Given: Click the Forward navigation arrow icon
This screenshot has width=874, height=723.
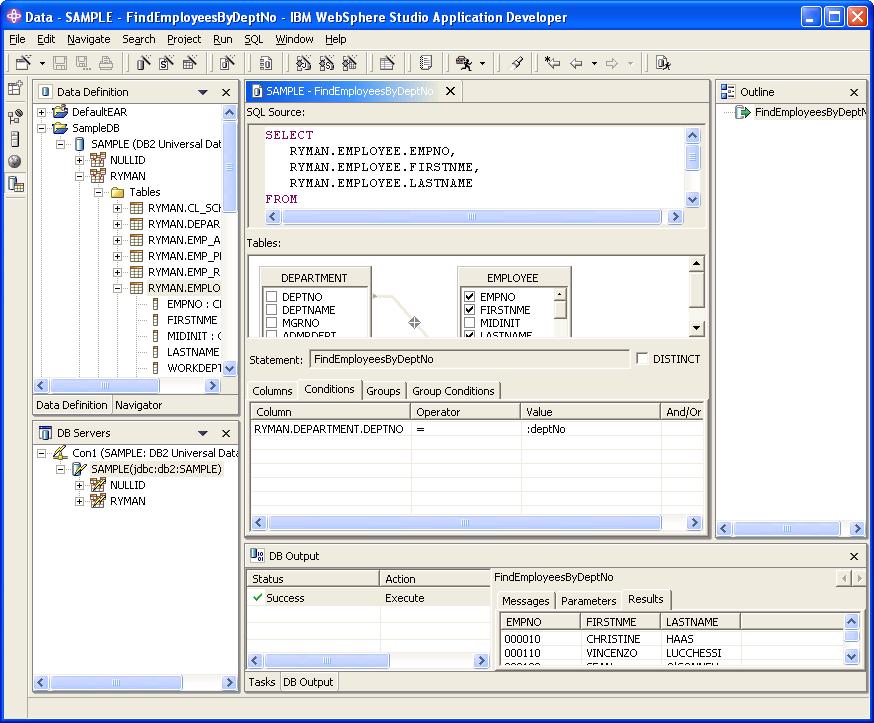Looking at the screenshot, I should click(x=611, y=64).
